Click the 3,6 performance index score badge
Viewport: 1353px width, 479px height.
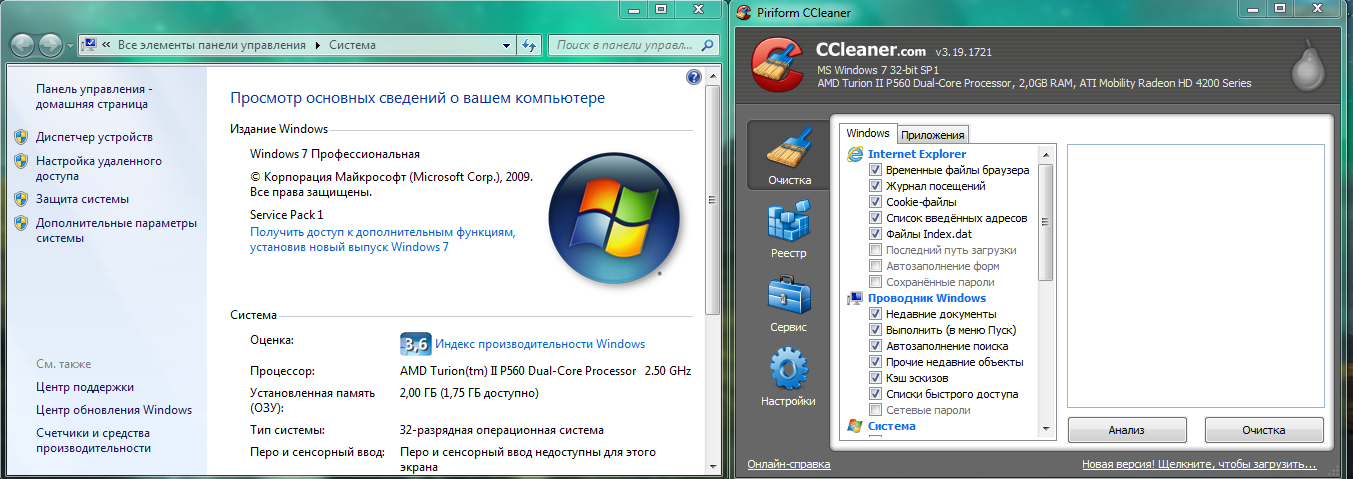pyautogui.click(x=414, y=343)
